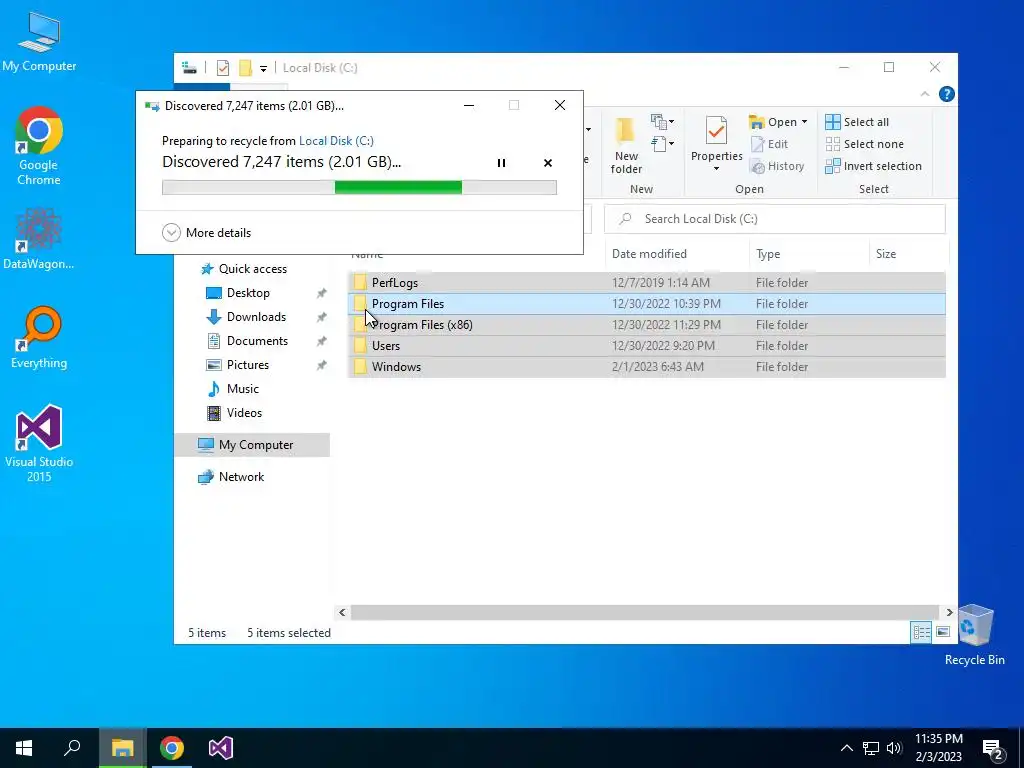Viewport: 1024px width, 768px height.
Task: Select the Windows folder
Action: click(647, 366)
